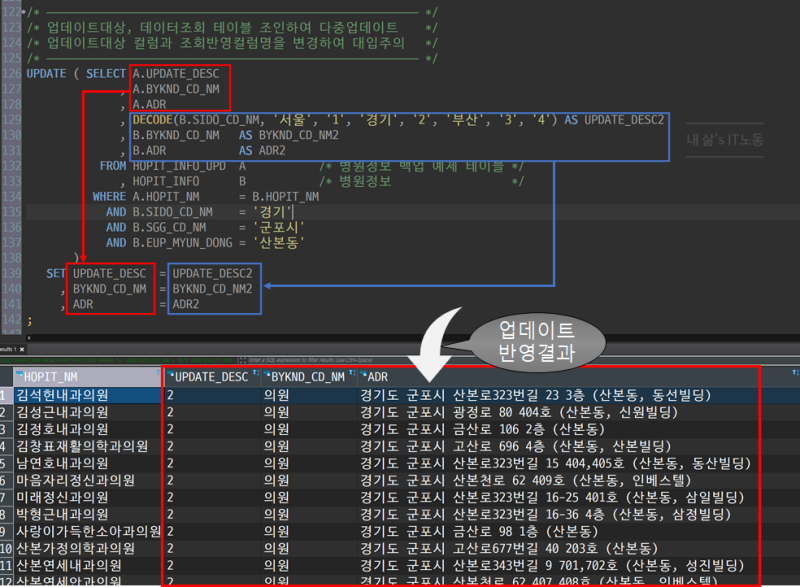The height and width of the screenshot is (587, 800).
Task: Select row 1 by clicking its row number
Action: pos(5,394)
